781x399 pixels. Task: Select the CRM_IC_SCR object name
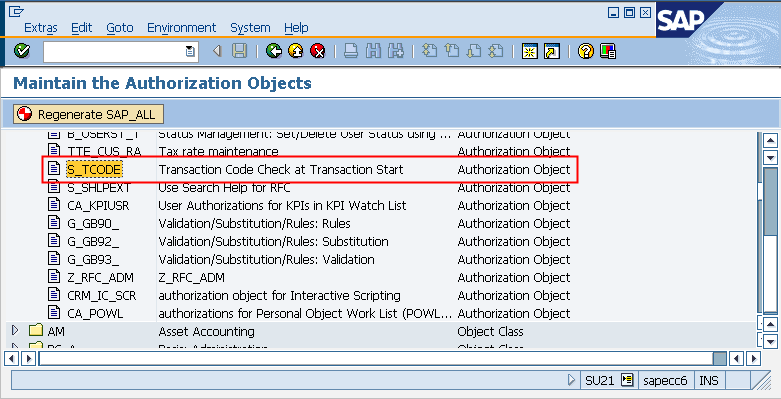point(102,295)
